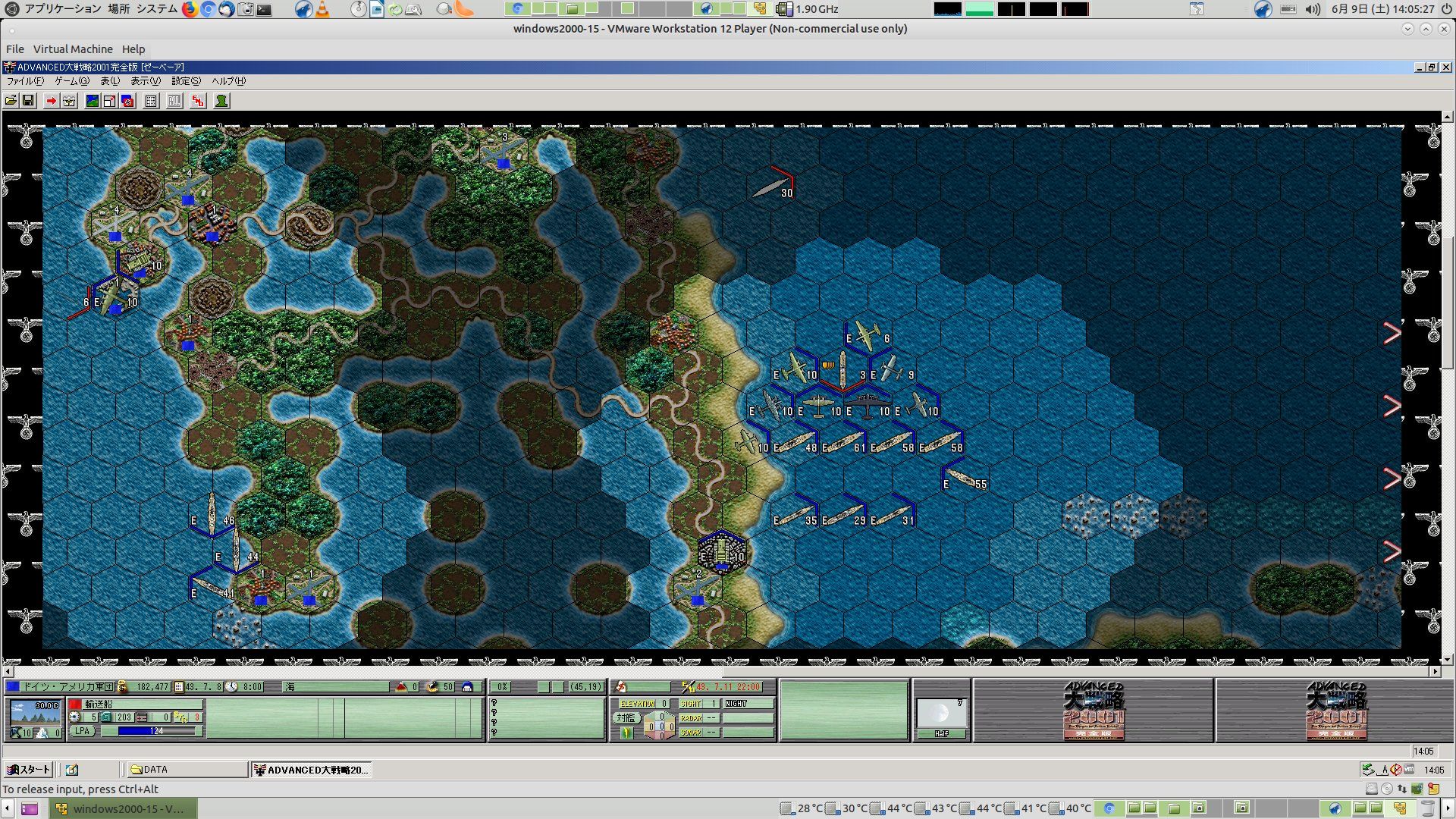This screenshot has height=819, width=1456.
Task: Click the スタート start button
Action: [x=29, y=770]
